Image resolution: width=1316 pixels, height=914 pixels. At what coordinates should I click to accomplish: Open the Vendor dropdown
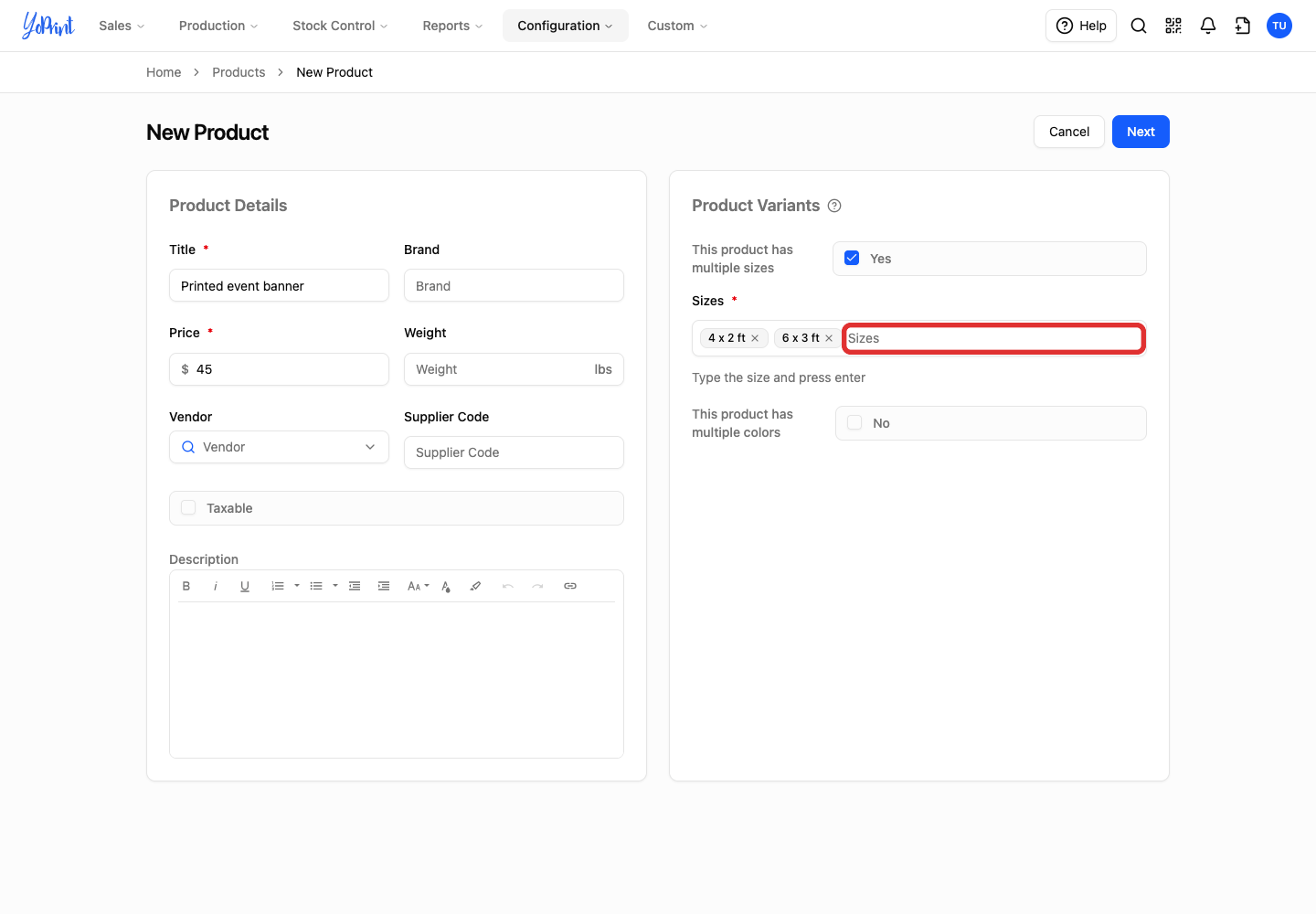pos(279,447)
